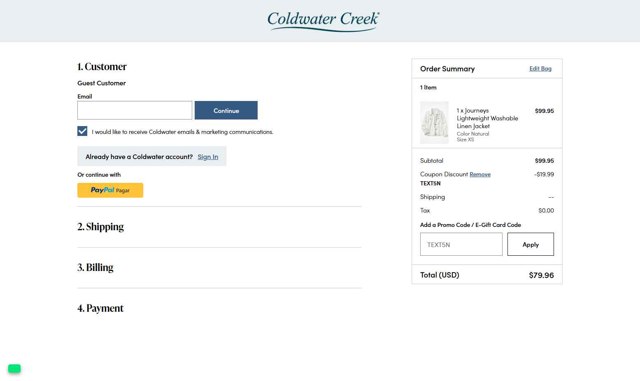
Task: Open the green chat widget icon
Action: click(x=14, y=369)
